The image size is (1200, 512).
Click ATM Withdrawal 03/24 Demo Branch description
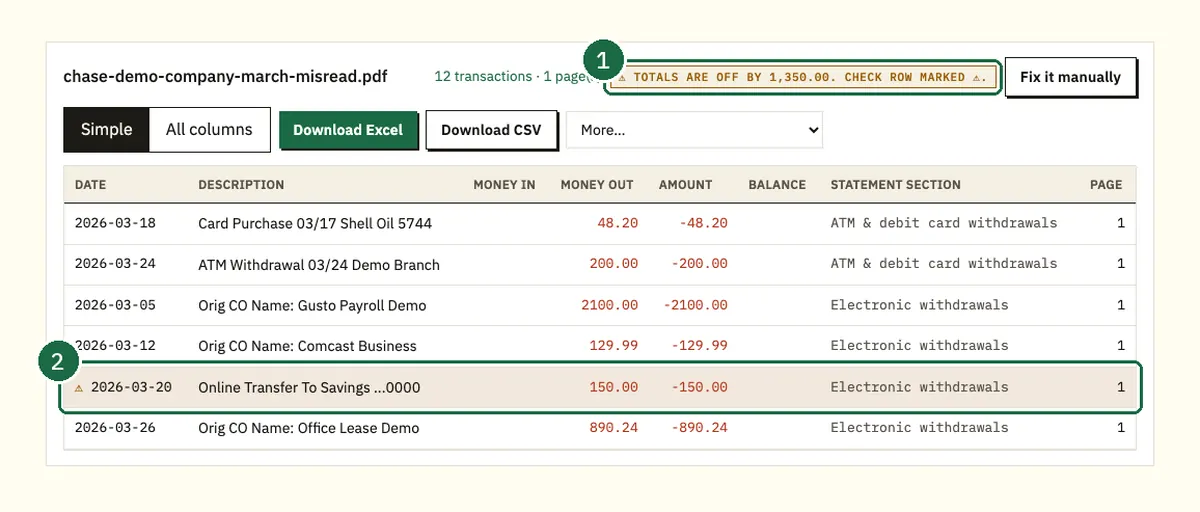[319, 265]
